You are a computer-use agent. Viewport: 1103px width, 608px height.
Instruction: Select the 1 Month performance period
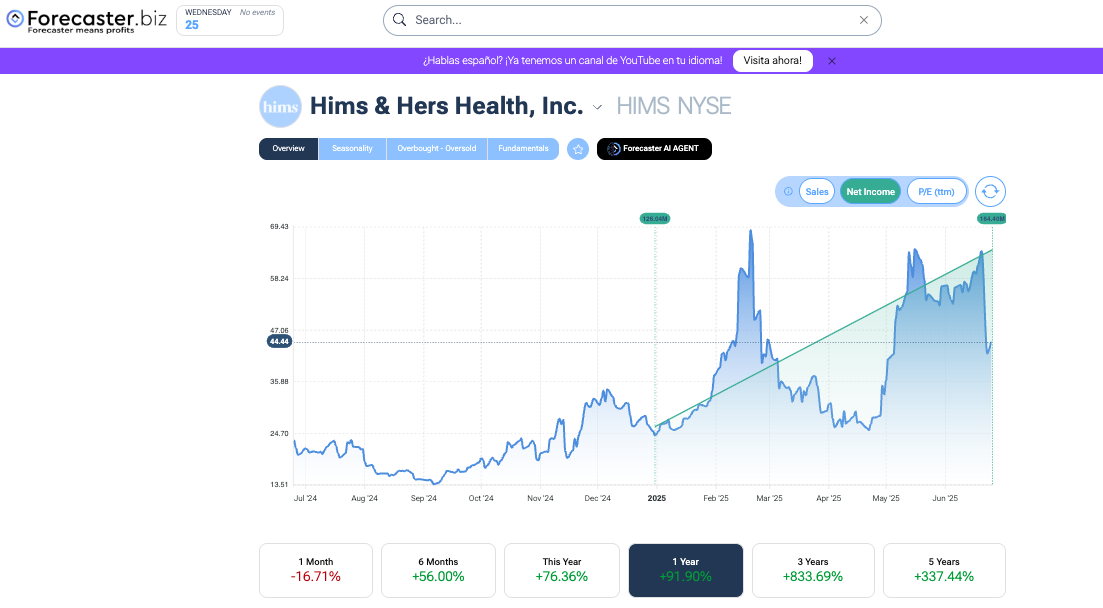(316, 570)
